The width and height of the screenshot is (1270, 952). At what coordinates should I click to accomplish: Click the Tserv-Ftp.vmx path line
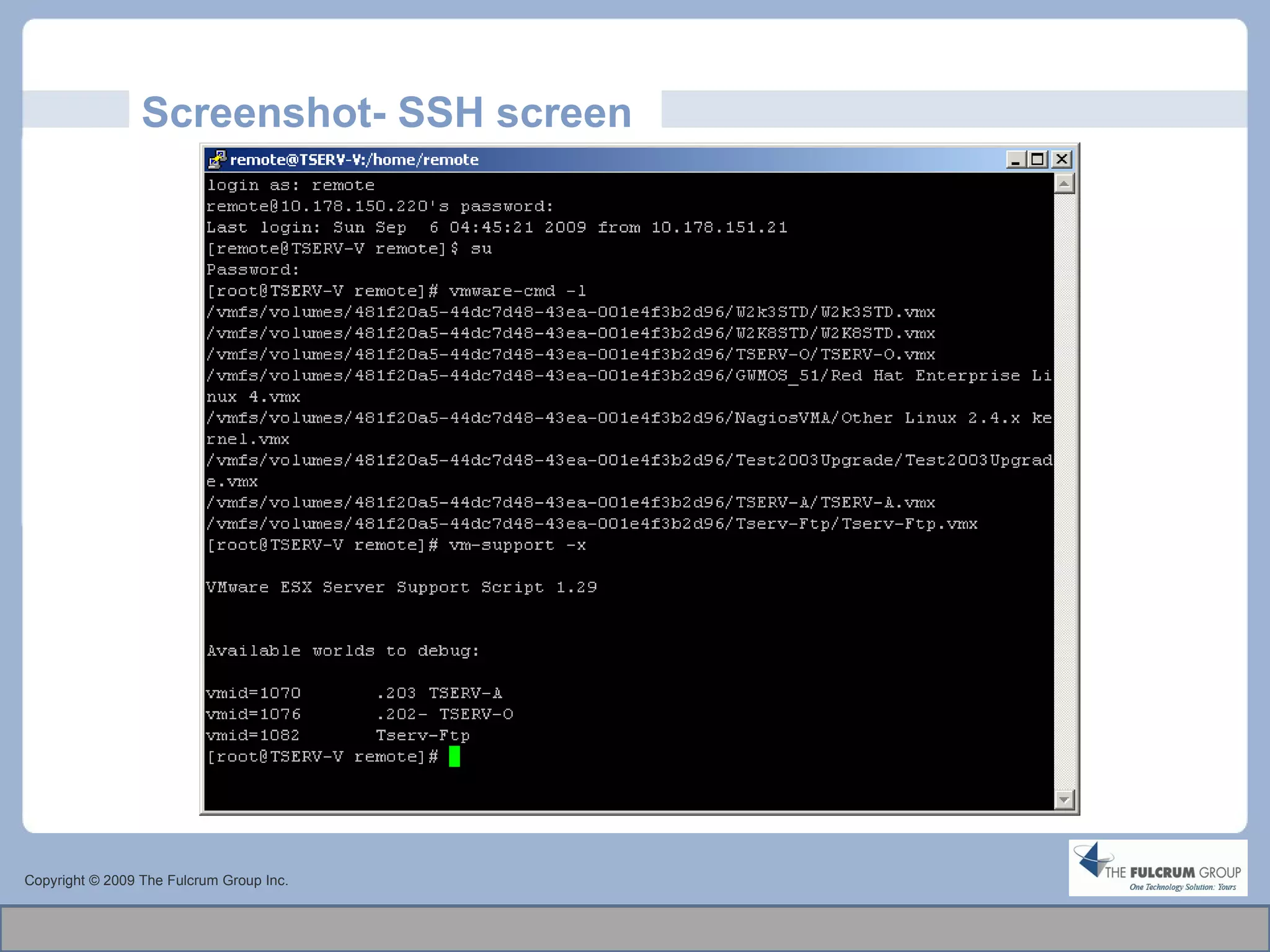click(x=592, y=524)
